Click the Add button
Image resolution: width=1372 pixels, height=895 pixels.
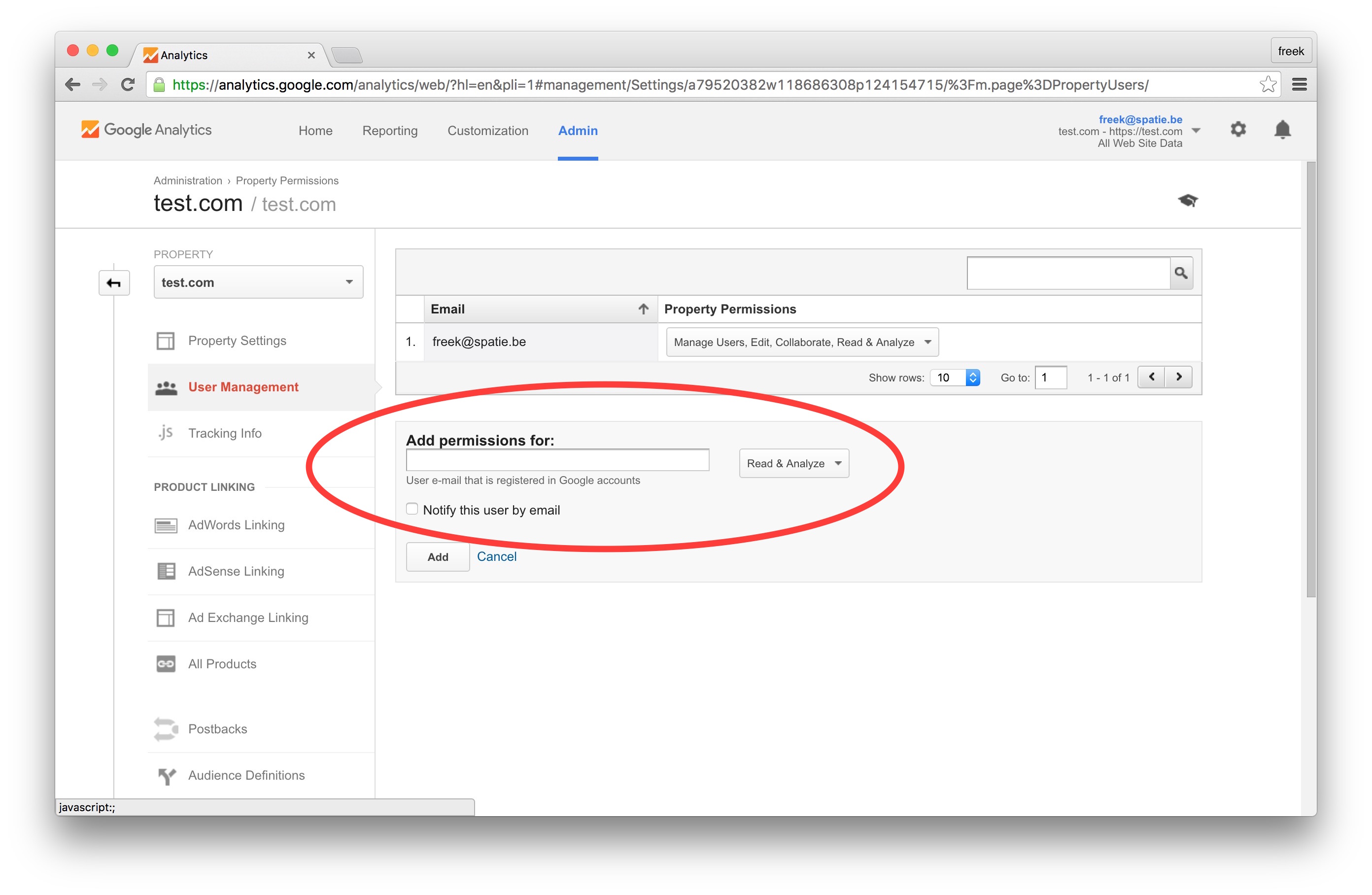[x=438, y=557]
